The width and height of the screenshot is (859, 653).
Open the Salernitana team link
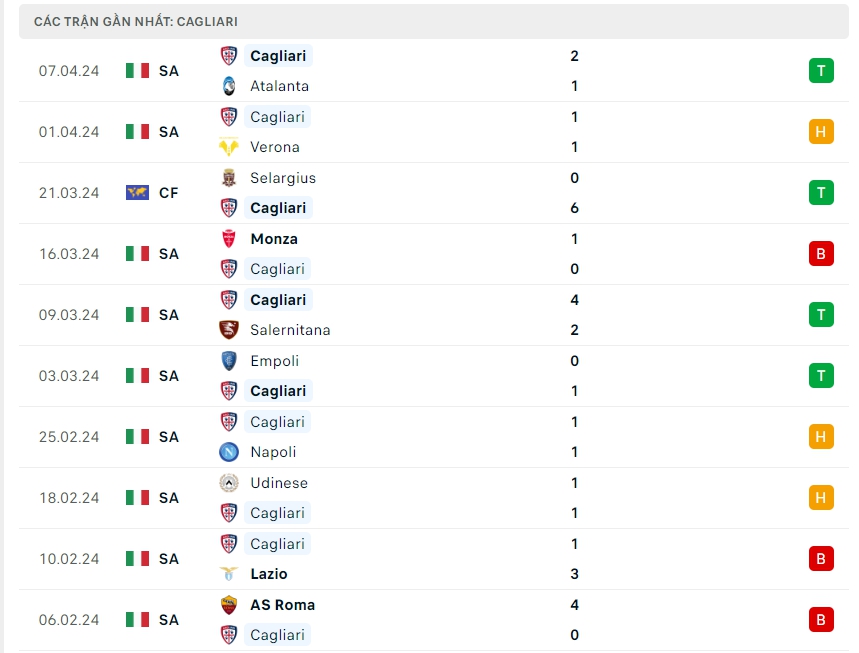(x=290, y=330)
